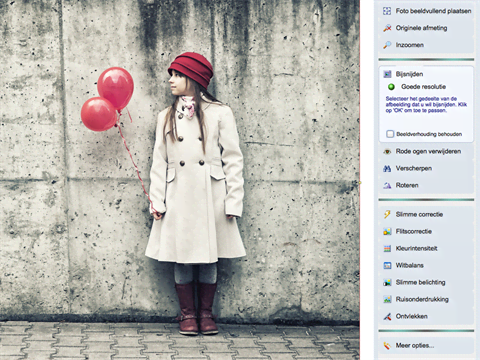Image resolution: width=480 pixels, height=360 pixels.
Task: Click the Bijsnijden crop icon
Action: 387,74
